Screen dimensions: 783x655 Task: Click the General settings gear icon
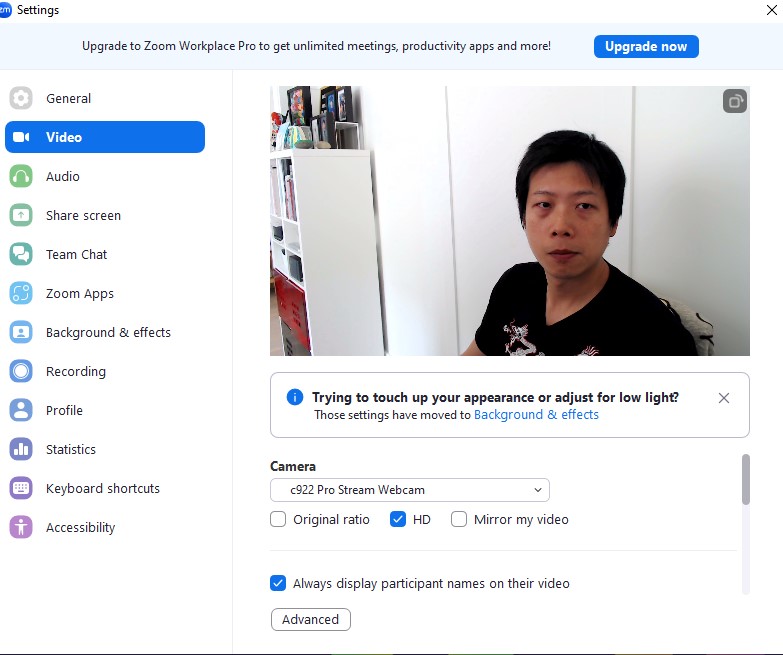(x=21, y=98)
